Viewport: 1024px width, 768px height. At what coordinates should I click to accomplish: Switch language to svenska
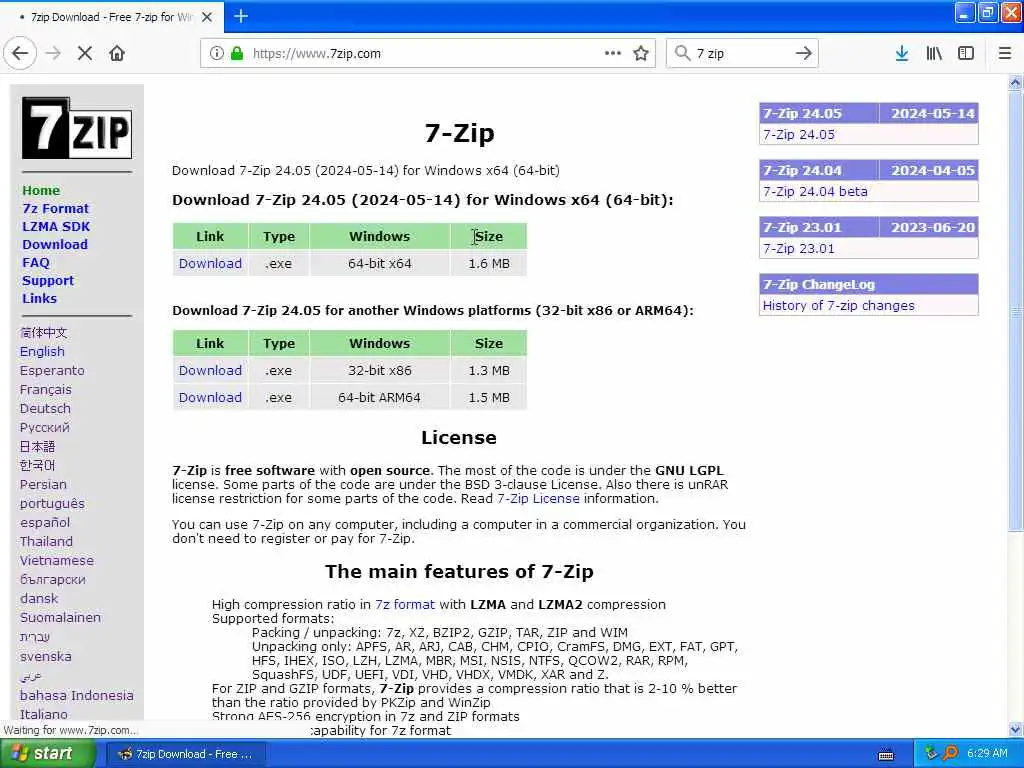(x=45, y=656)
